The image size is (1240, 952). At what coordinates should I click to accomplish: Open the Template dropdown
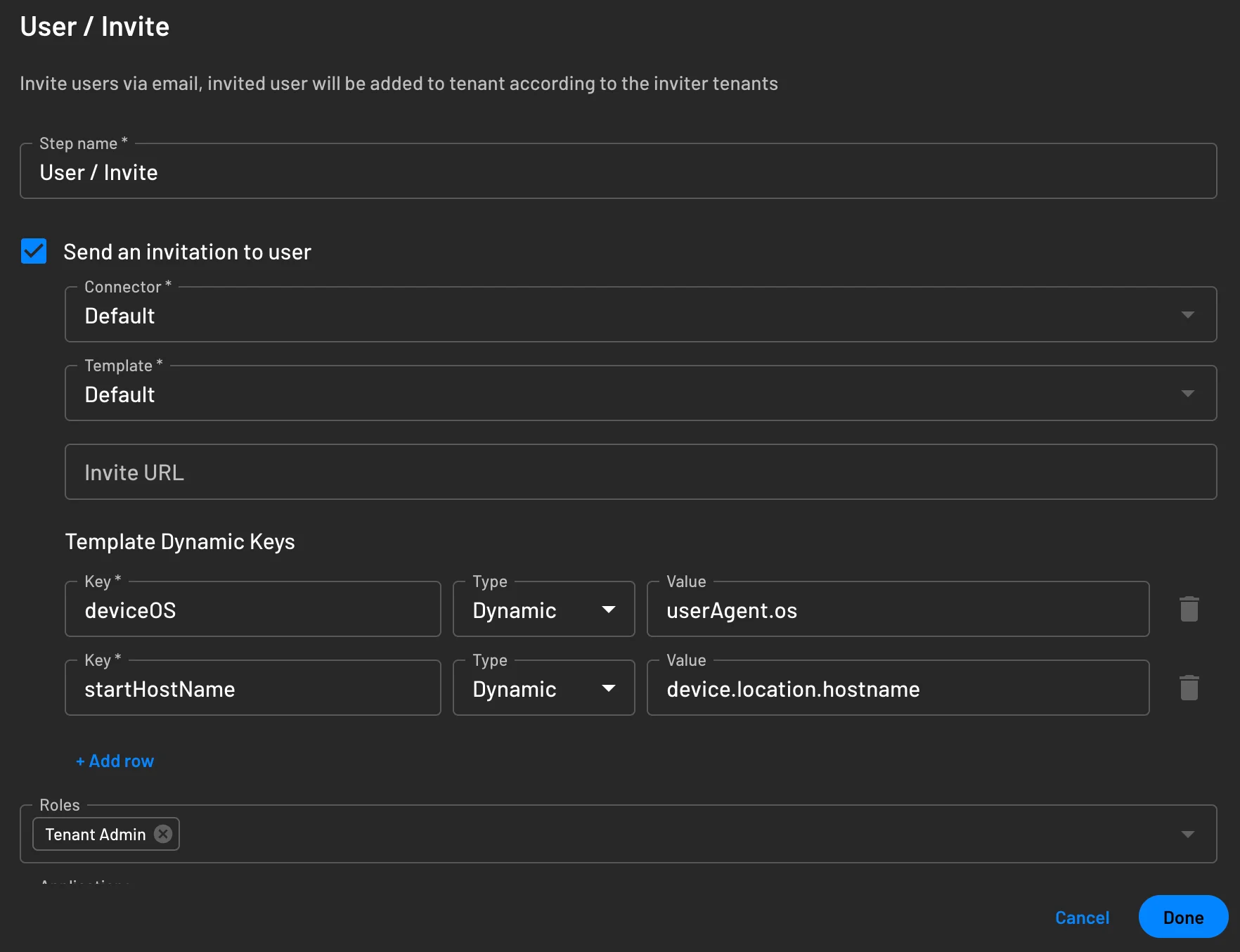pyautogui.click(x=640, y=393)
